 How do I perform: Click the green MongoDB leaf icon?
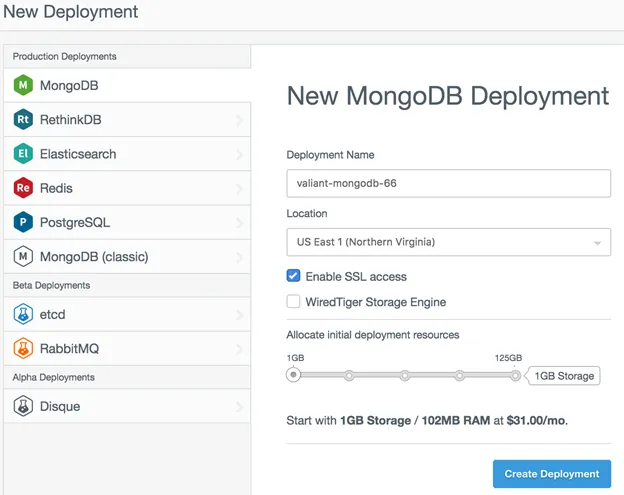click(23, 86)
